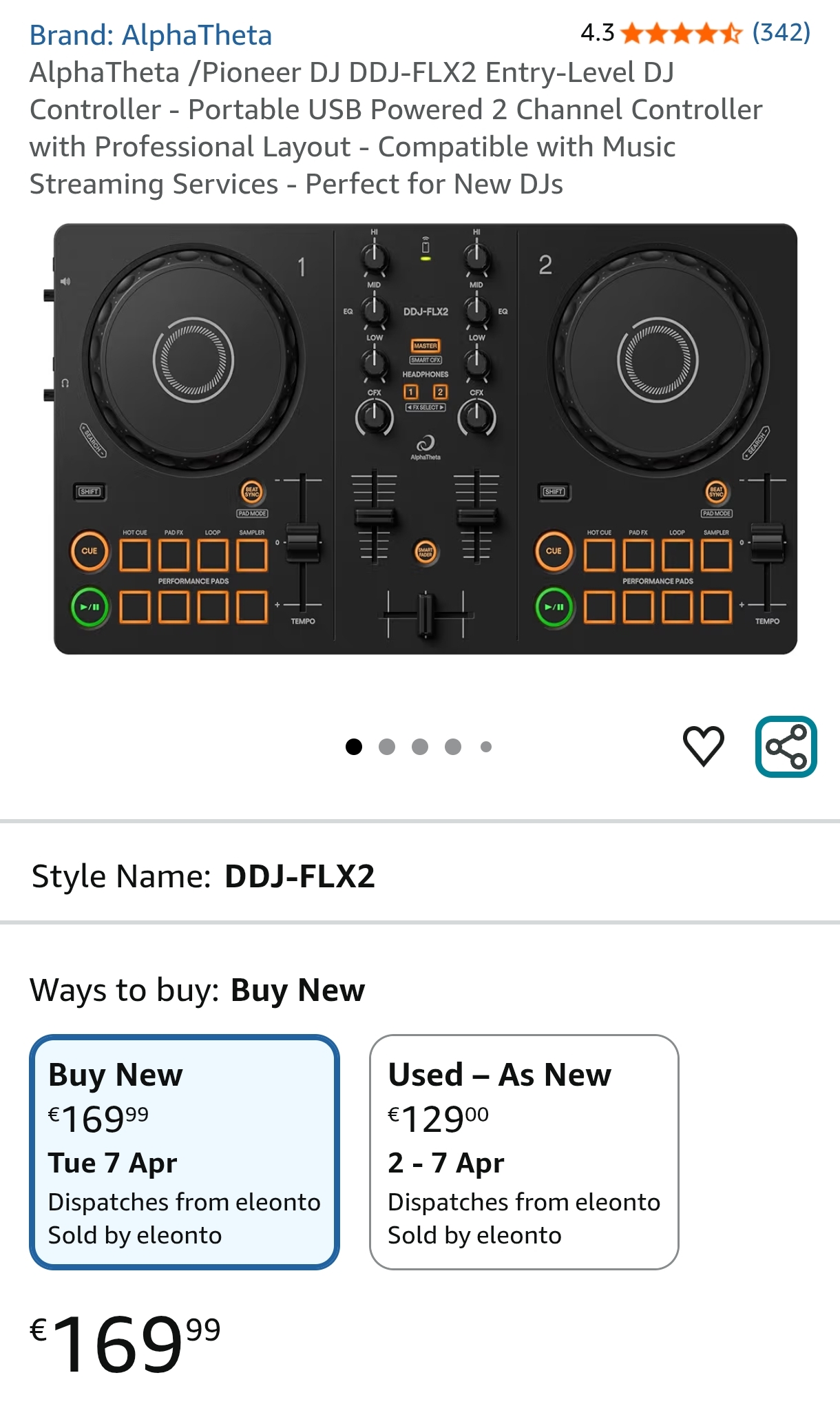
Task: Open the Brand: AlphaTheta store link
Action: (x=151, y=35)
